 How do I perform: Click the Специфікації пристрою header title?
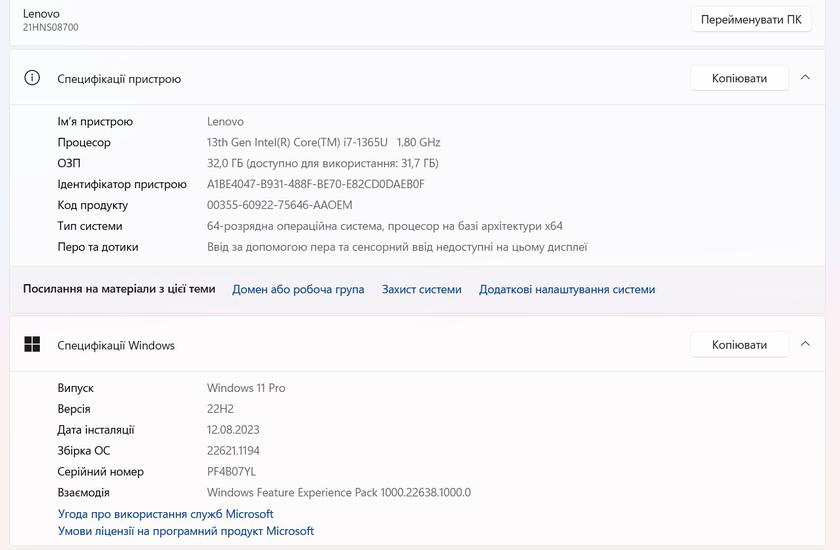119,78
